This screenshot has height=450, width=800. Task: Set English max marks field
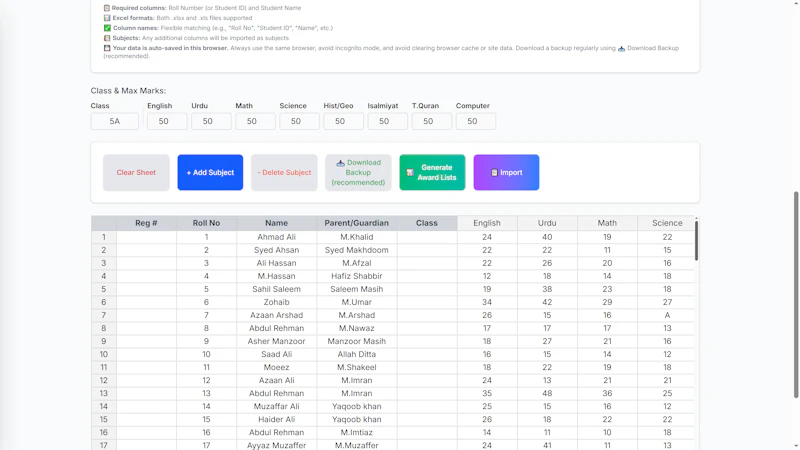click(x=167, y=121)
